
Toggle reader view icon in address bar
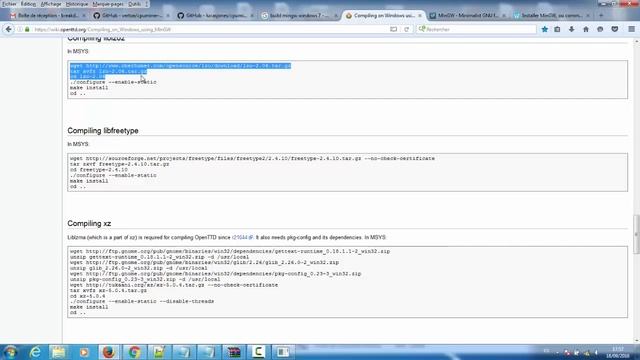pos(393,29)
